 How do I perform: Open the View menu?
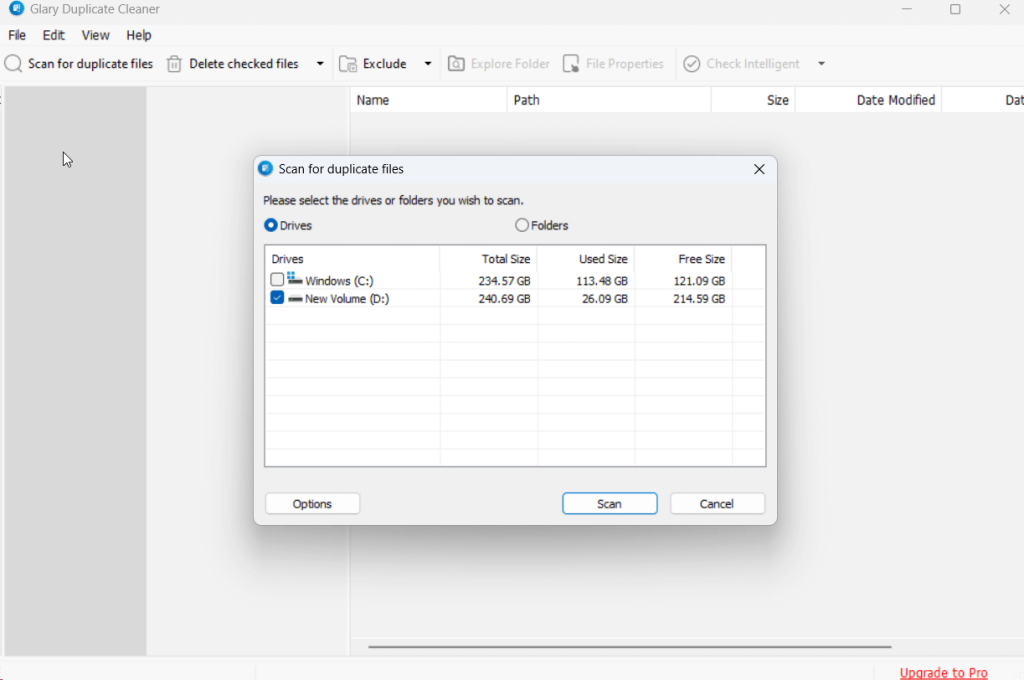point(95,35)
